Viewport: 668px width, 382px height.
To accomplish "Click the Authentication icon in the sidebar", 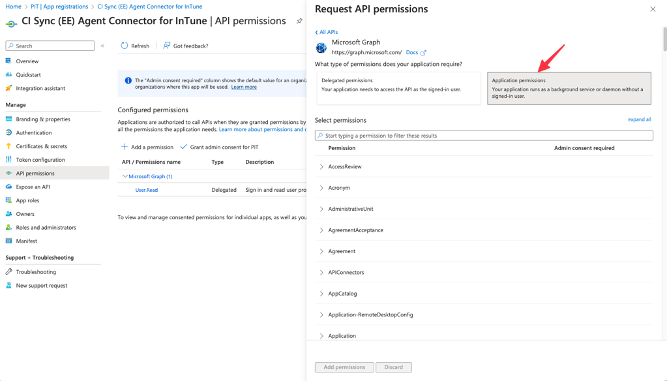I will tap(9, 132).
